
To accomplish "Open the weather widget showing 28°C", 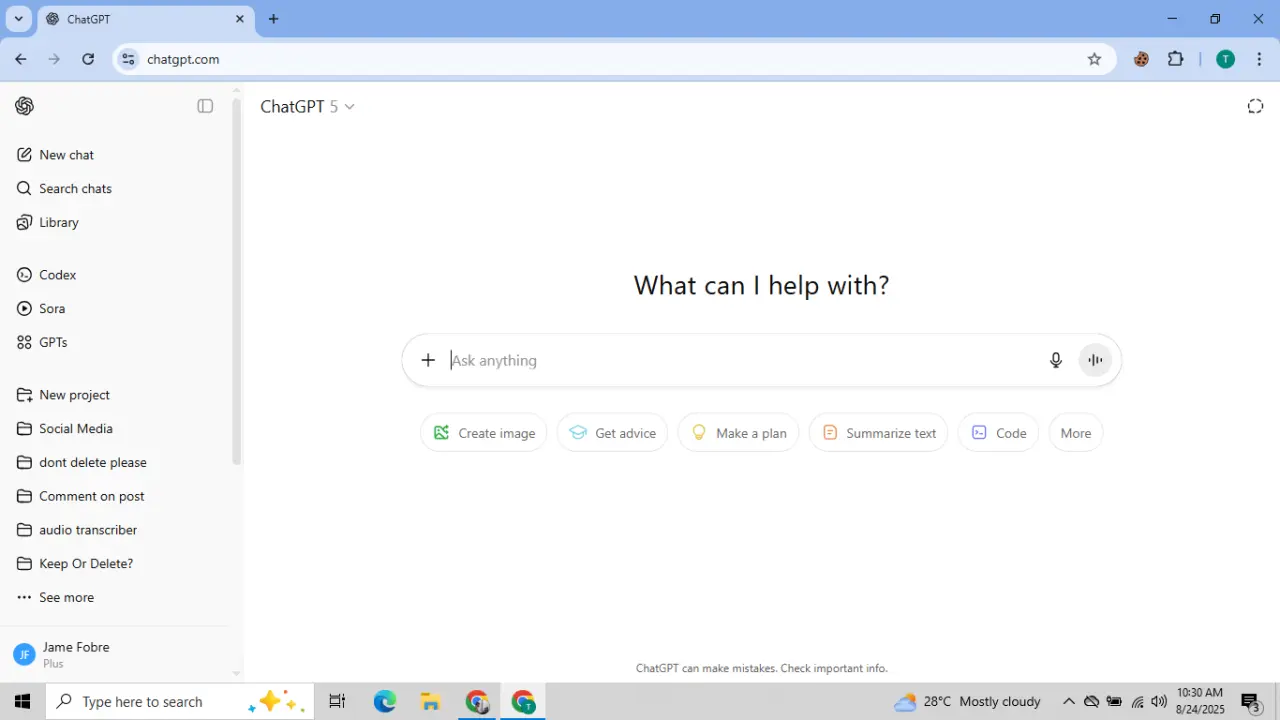I will click(x=967, y=702).
